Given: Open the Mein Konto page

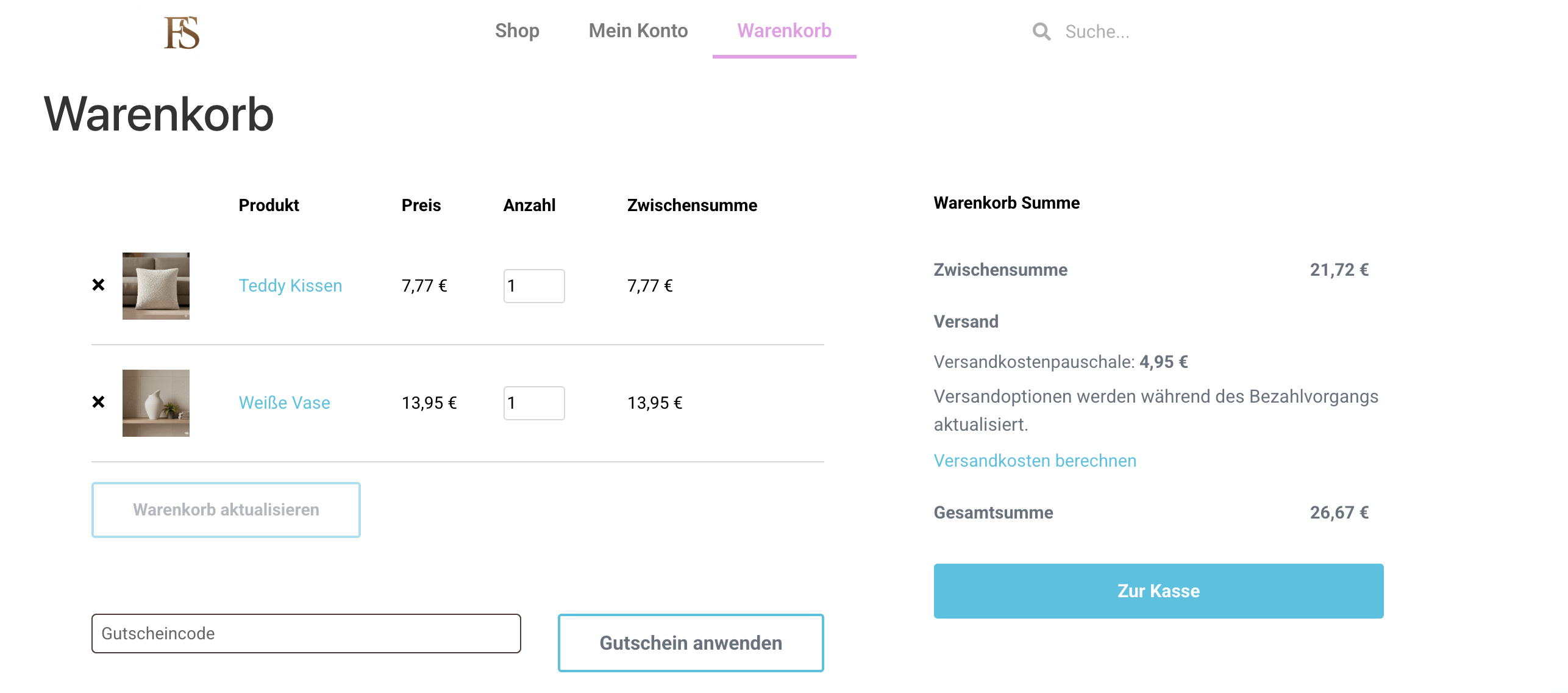Looking at the screenshot, I should click(x=638, y=31).
